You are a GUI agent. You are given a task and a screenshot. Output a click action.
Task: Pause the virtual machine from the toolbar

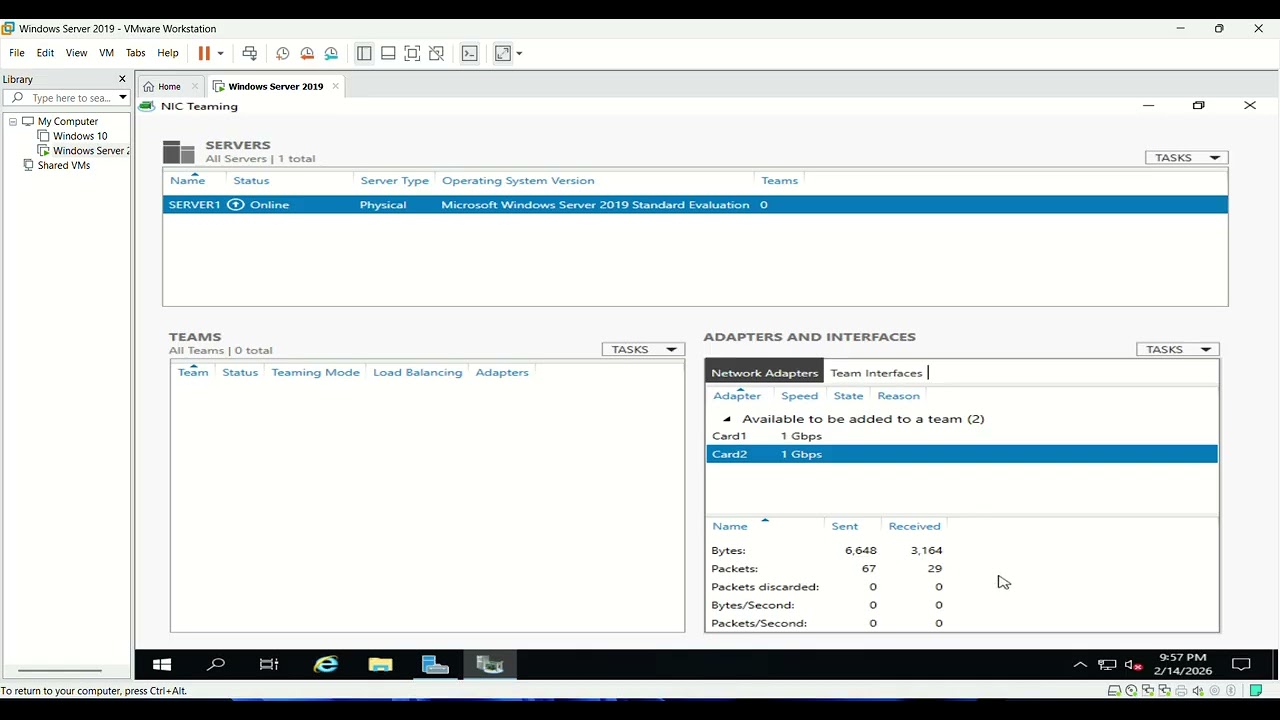204,53
